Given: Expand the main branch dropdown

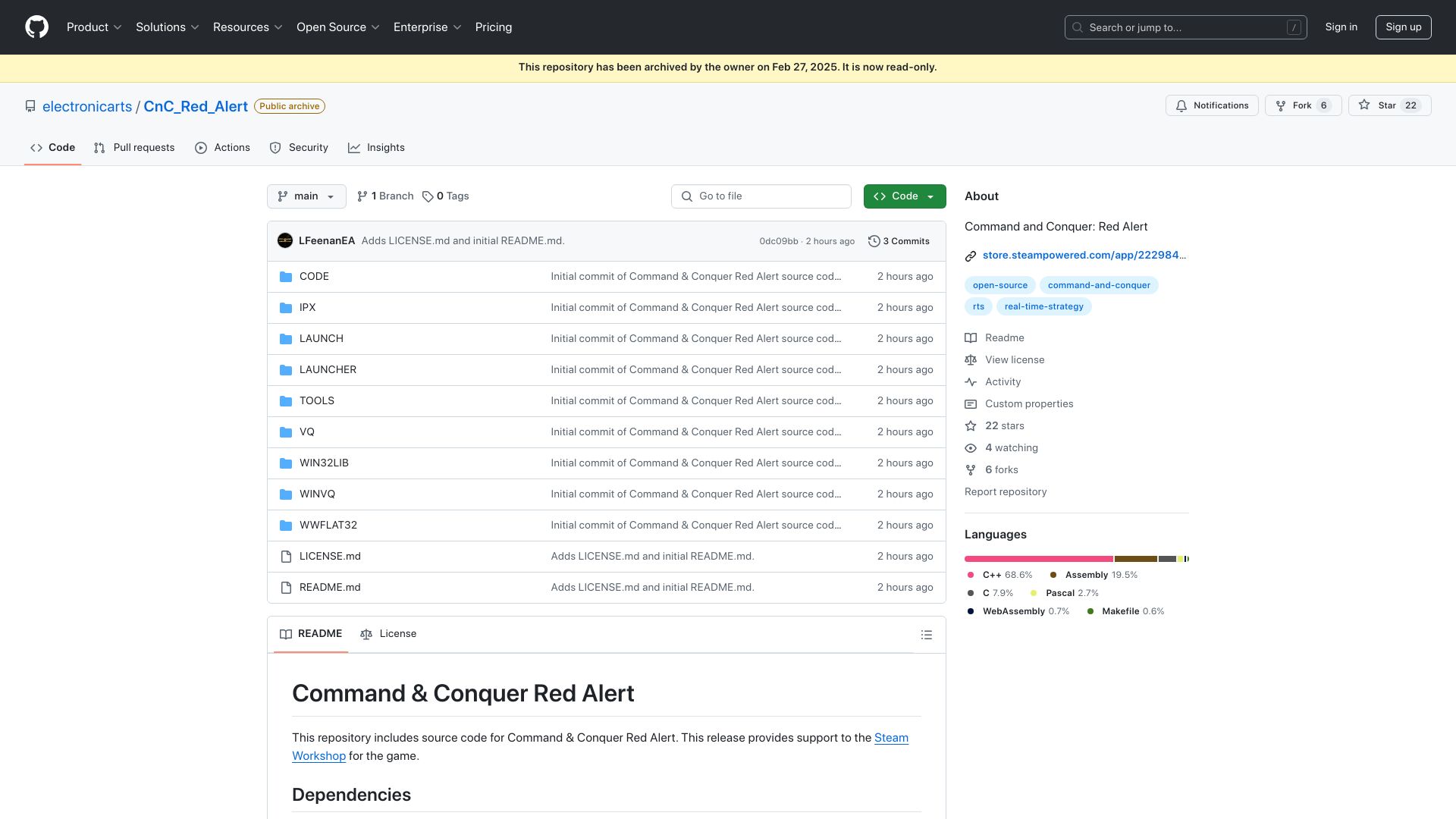Looking at the screenshot, I should tap(306, 196).
